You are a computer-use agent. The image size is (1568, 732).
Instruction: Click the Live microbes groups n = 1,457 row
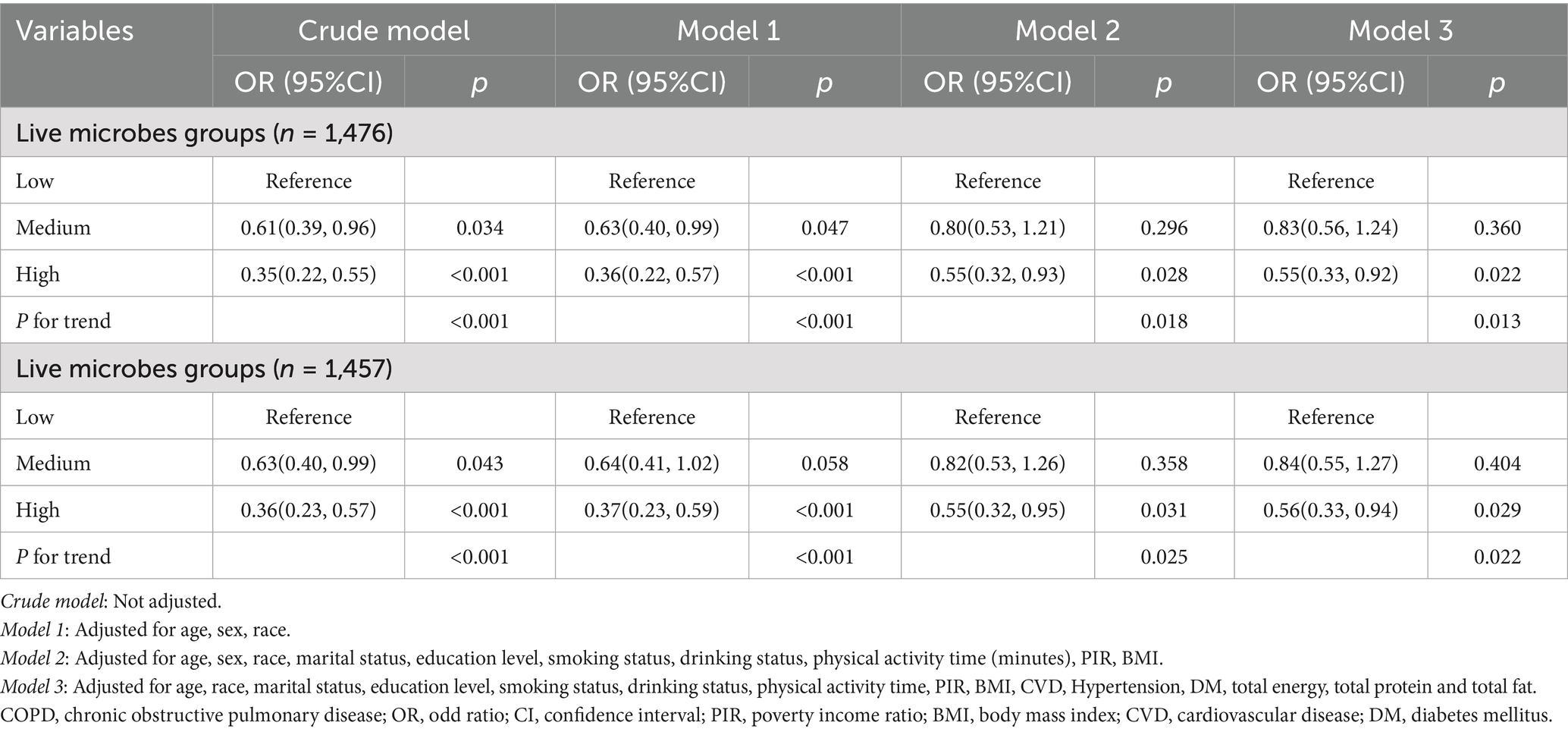click(x=205, y=369)
